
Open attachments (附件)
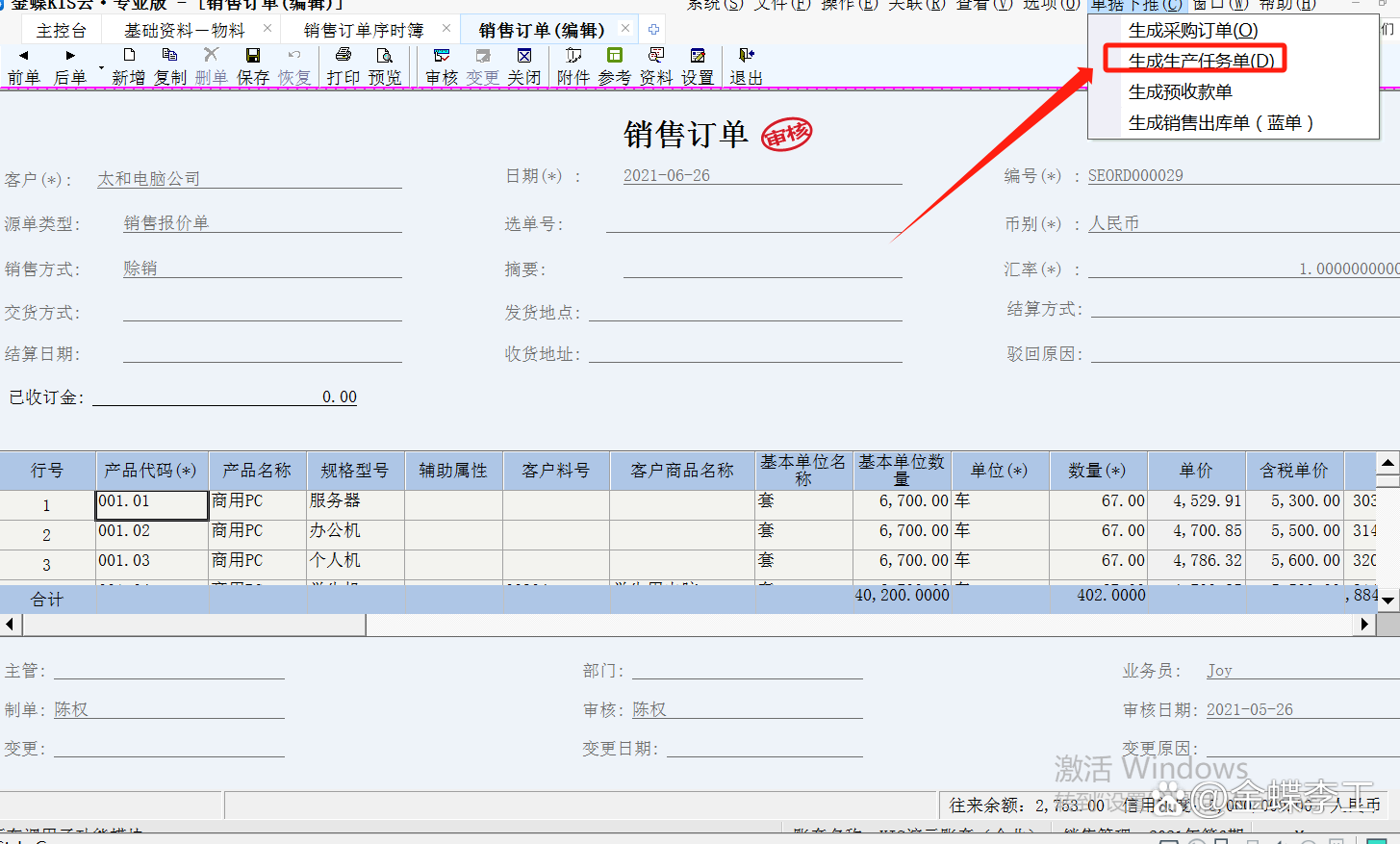(x=573, y=66)
